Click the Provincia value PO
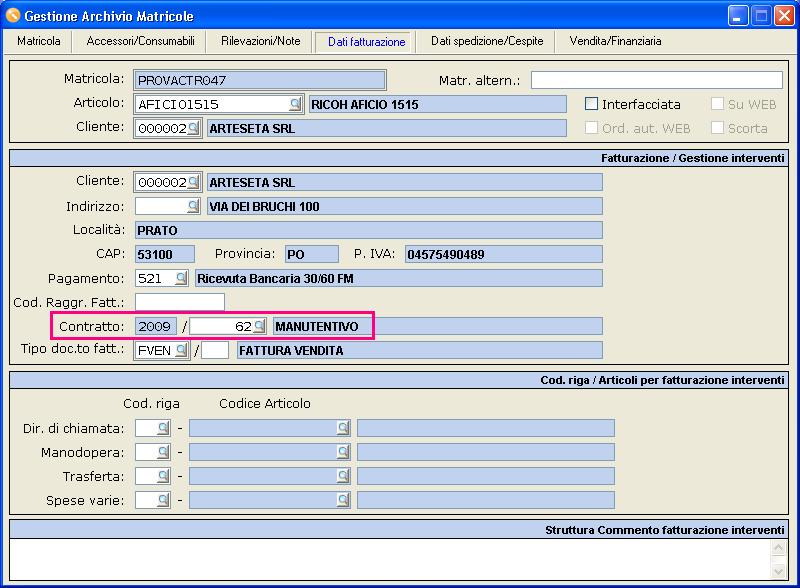Image resolution: width=800 pixels, height=588 pixels. click(x=312, y=254)
